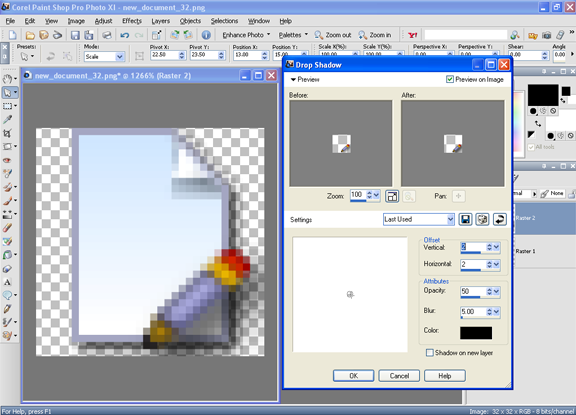576x415 pixels.
Task: Toggle the fit-to-window preview icon beside Zoom
Action: (392, 196)
